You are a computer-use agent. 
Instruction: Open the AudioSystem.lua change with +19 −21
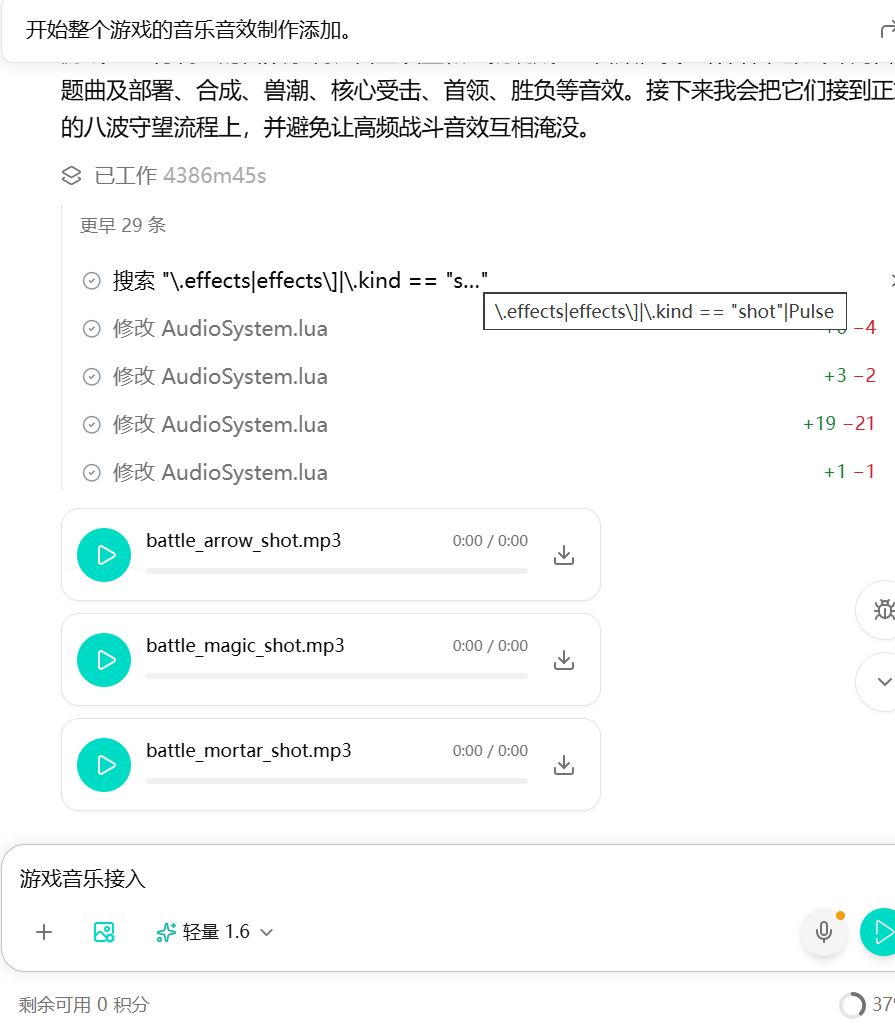pyautogui.click(x=478, y=424)
